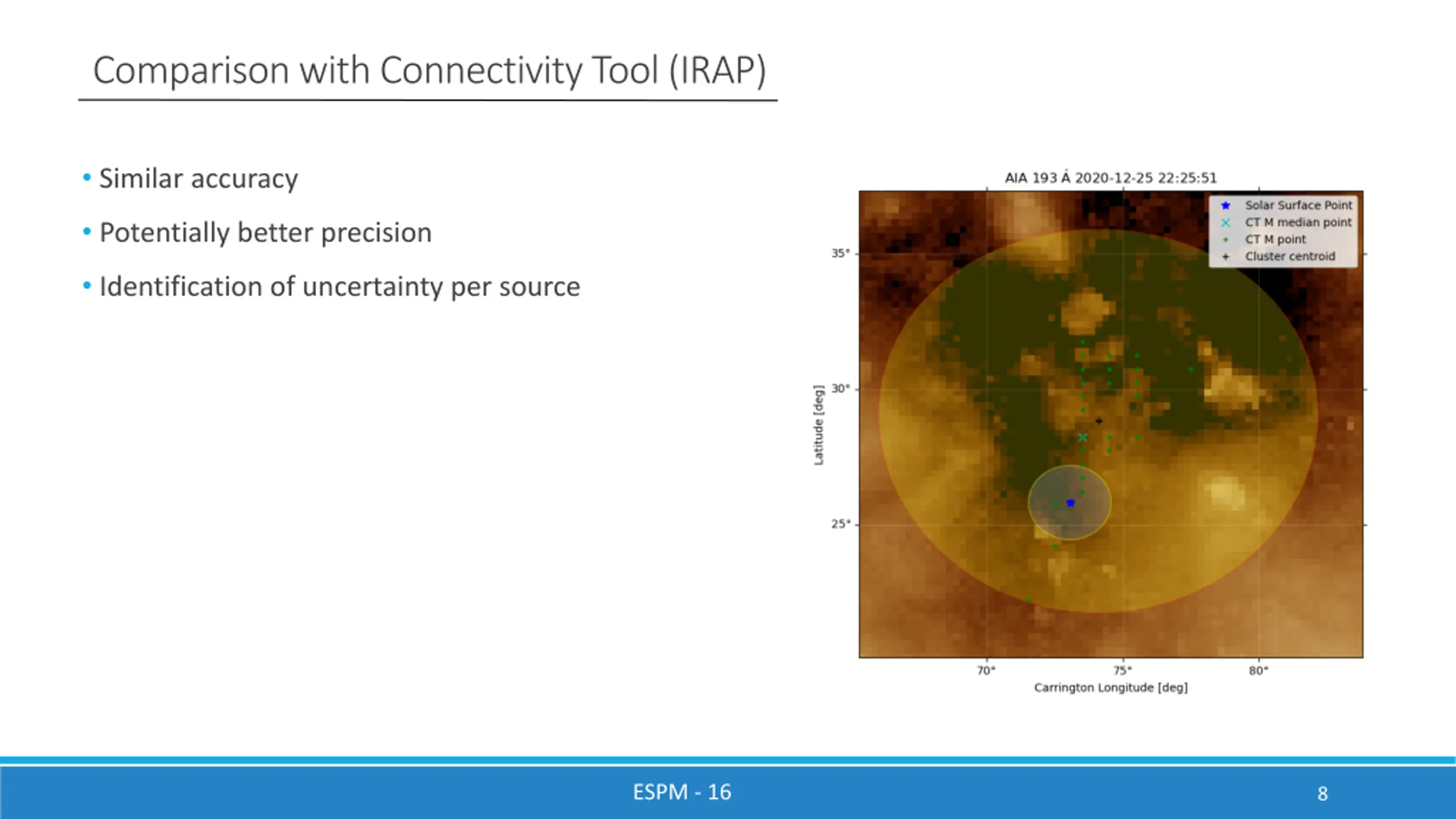Image resolution: width=1456 pixels, height=819 pixels.
Task: Select the 'Similar accuracy' bullet
Action: 198,179
